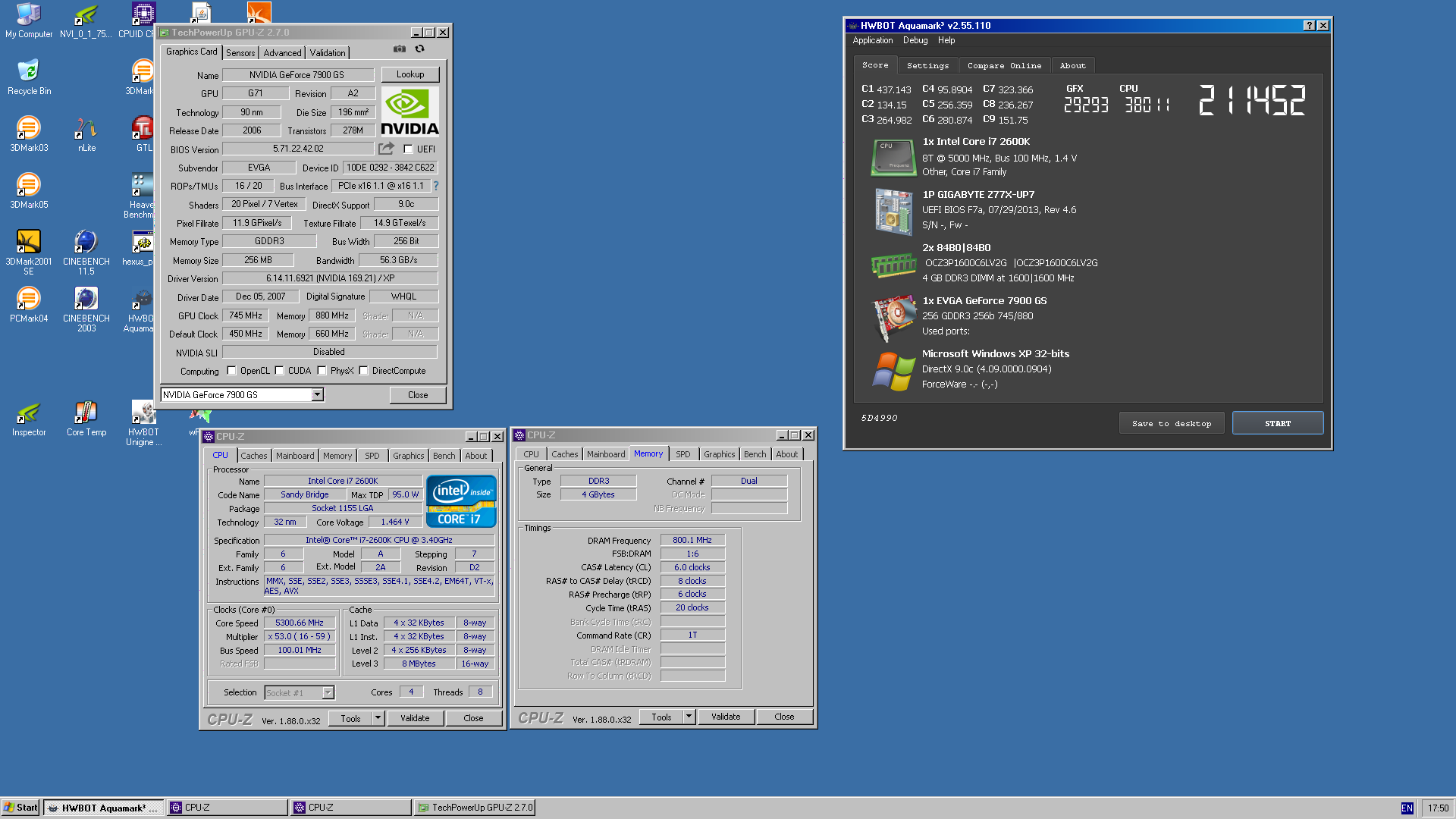The height and width of the screenshot is (819, 1456).
Task: Click Intel Core i7 logo in CPU-Z
Action: [x=461, y=500]
